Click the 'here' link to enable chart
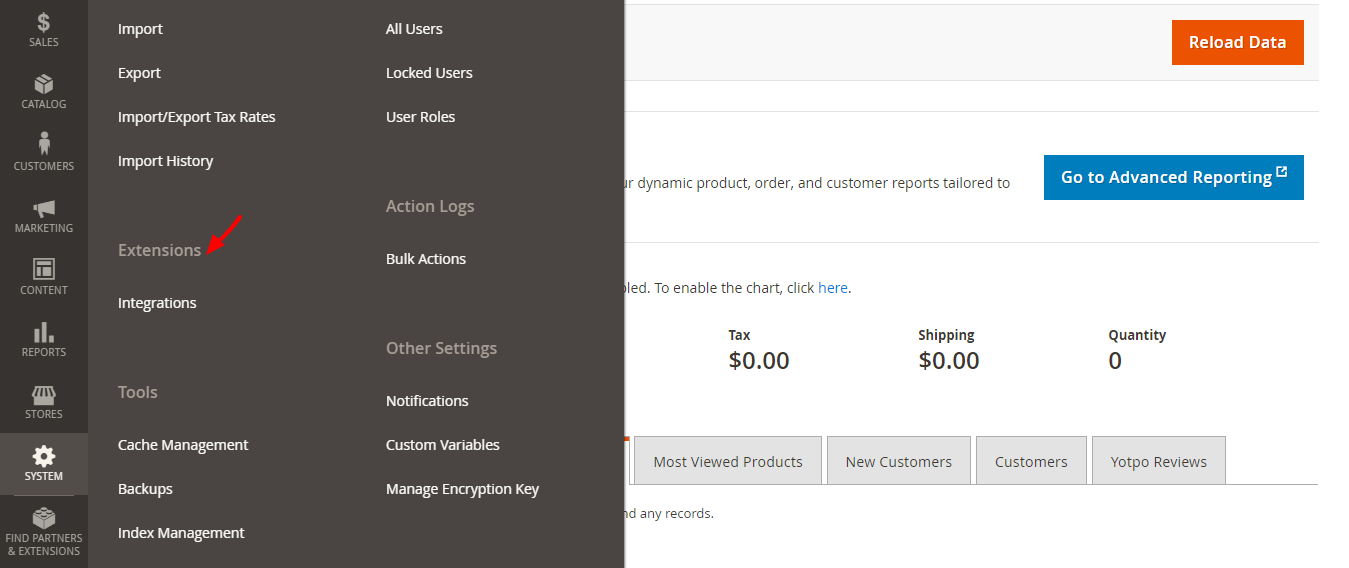 pyautogui.click(x=832, y=288)
